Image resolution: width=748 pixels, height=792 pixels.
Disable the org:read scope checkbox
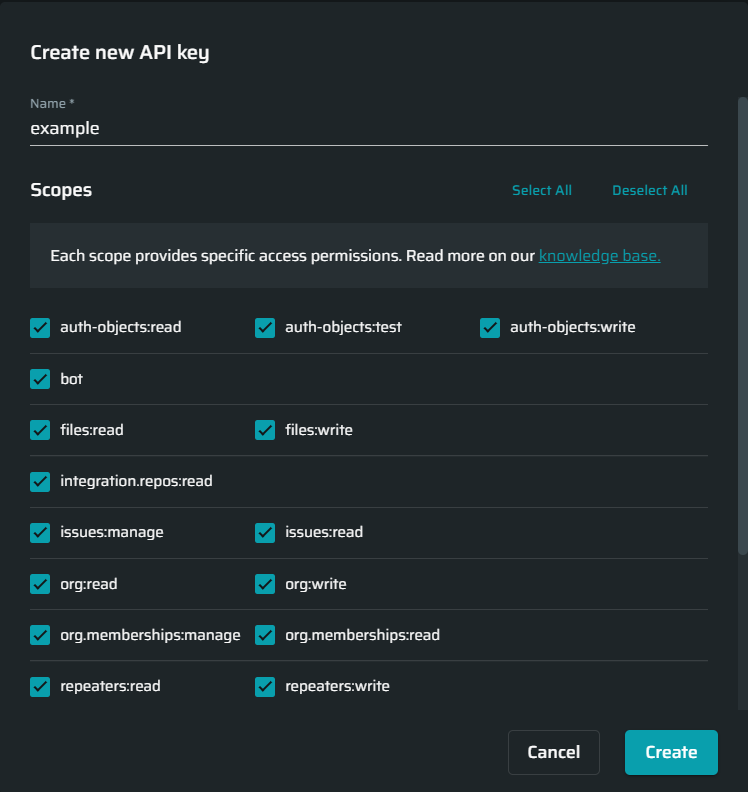pos(40,584)
